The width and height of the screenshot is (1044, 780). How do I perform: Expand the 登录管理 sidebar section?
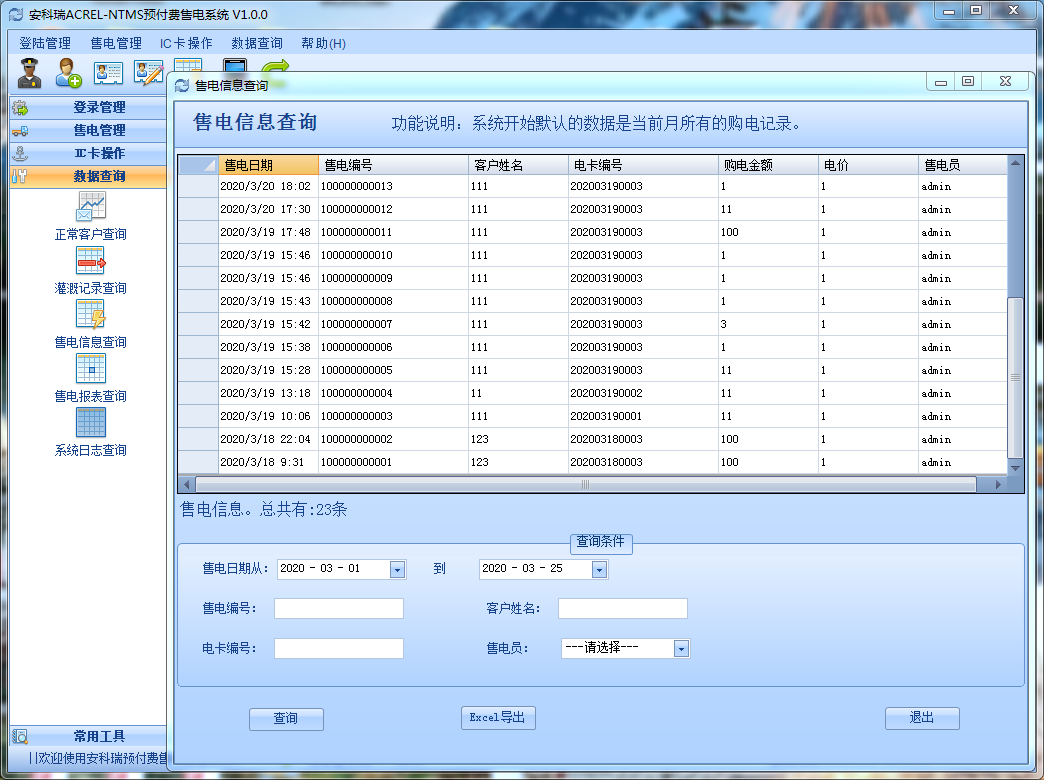(88, 107)
